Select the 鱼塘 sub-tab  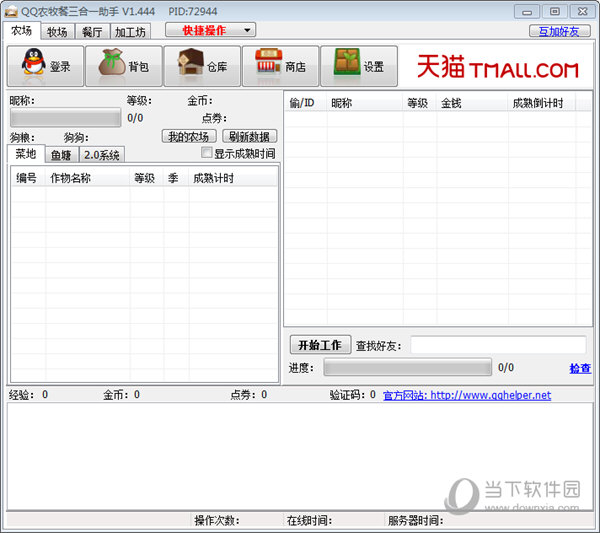click(61, 155)
